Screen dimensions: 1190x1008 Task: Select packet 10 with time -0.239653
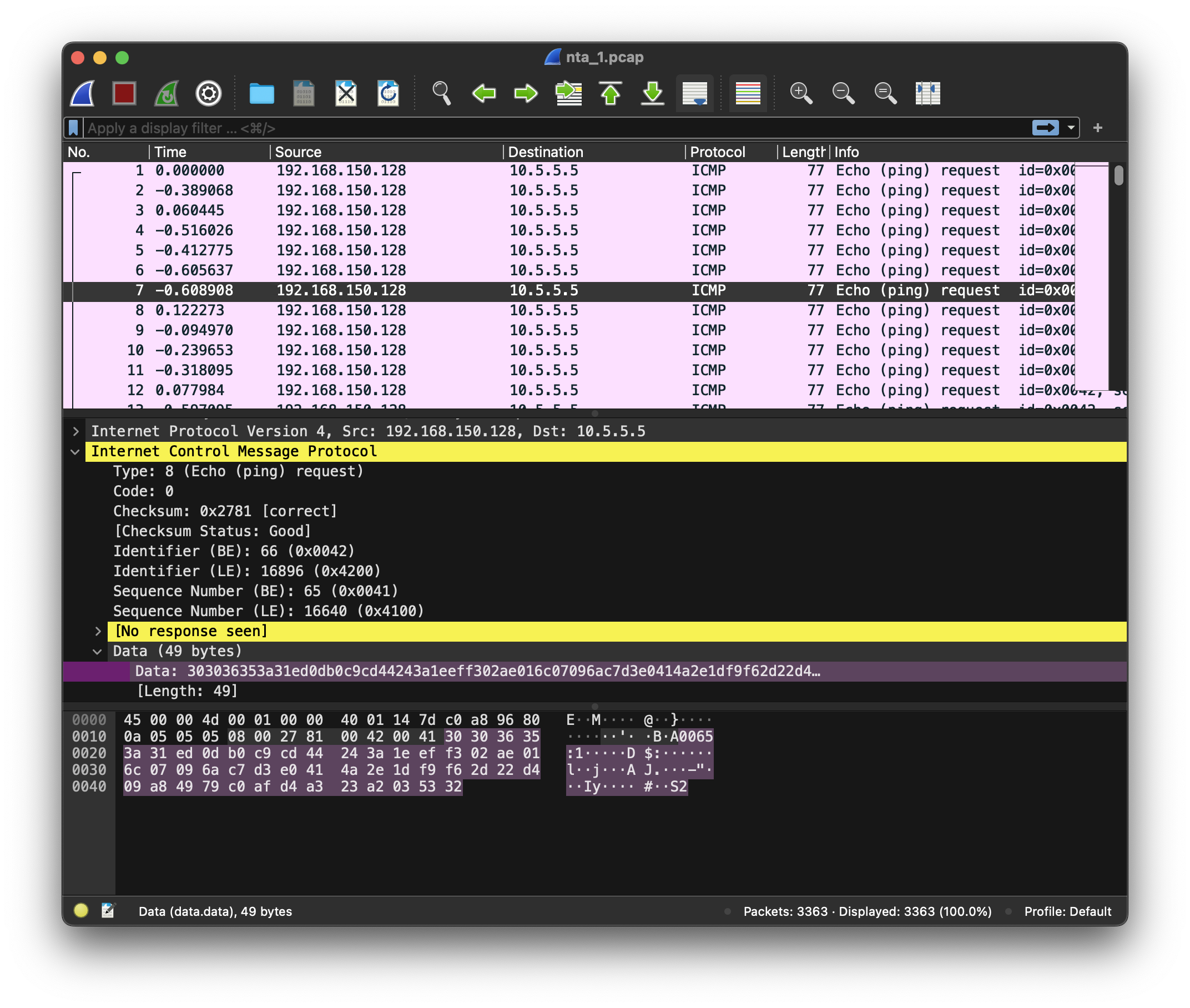pos(568,350)
